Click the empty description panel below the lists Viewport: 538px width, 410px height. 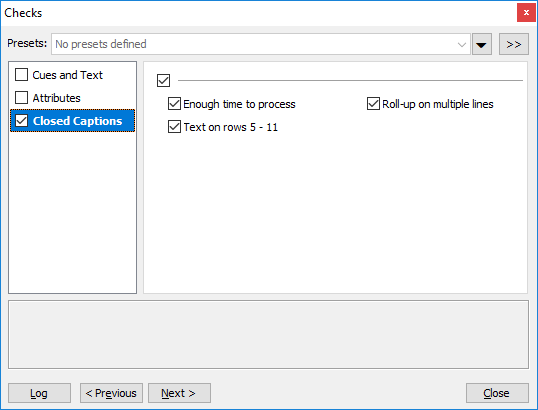[268, 335]
